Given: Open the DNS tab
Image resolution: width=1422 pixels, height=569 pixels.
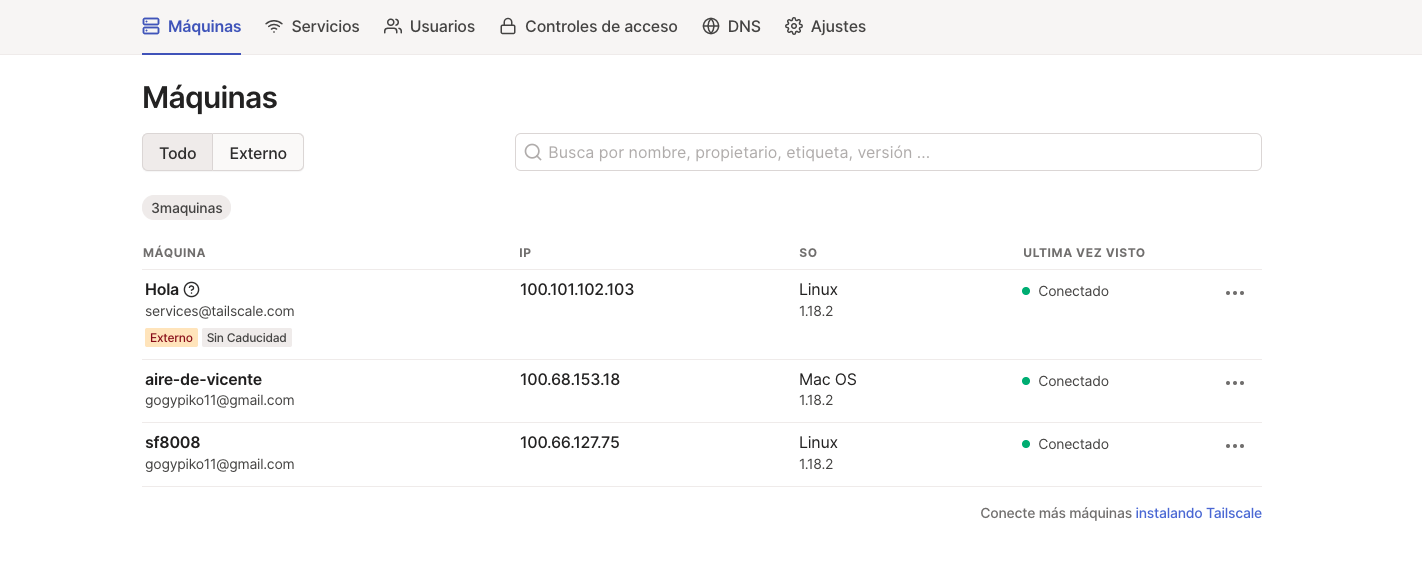Looking at the screenshot, I should (x=744, y=27).
